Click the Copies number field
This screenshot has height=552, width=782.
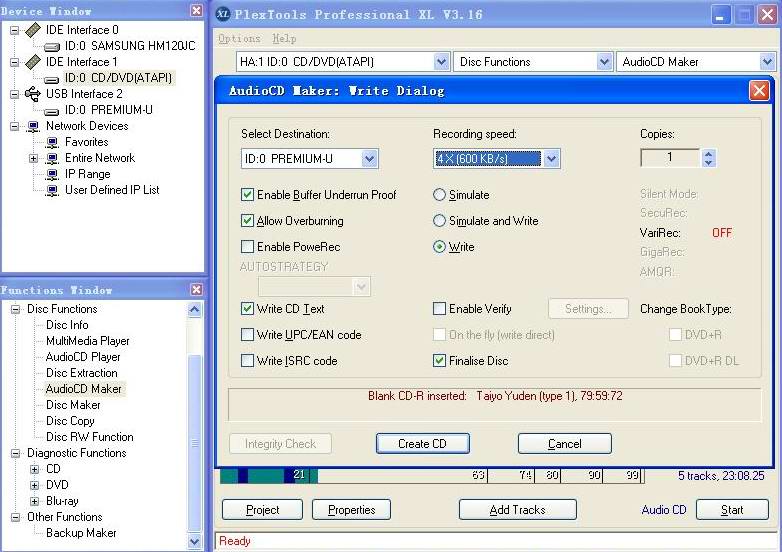671,158
